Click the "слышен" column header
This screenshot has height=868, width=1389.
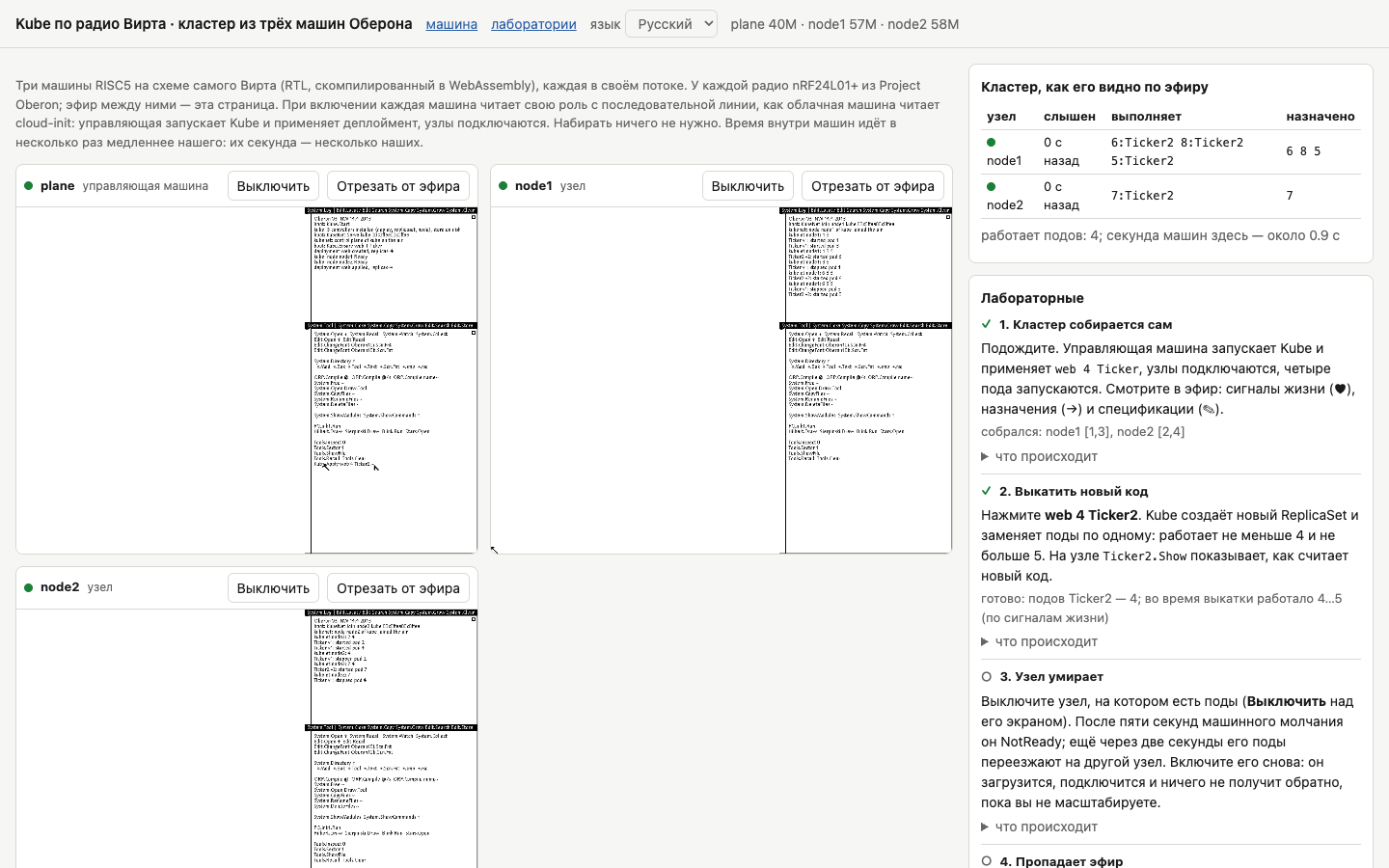(x=1070, y=117)
